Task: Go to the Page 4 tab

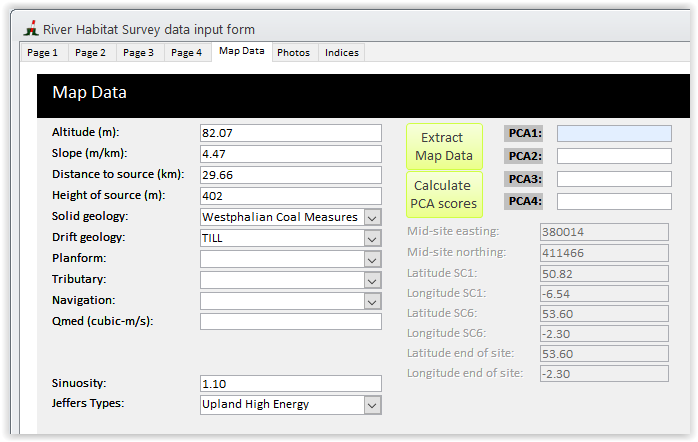Action: [187, 53]
